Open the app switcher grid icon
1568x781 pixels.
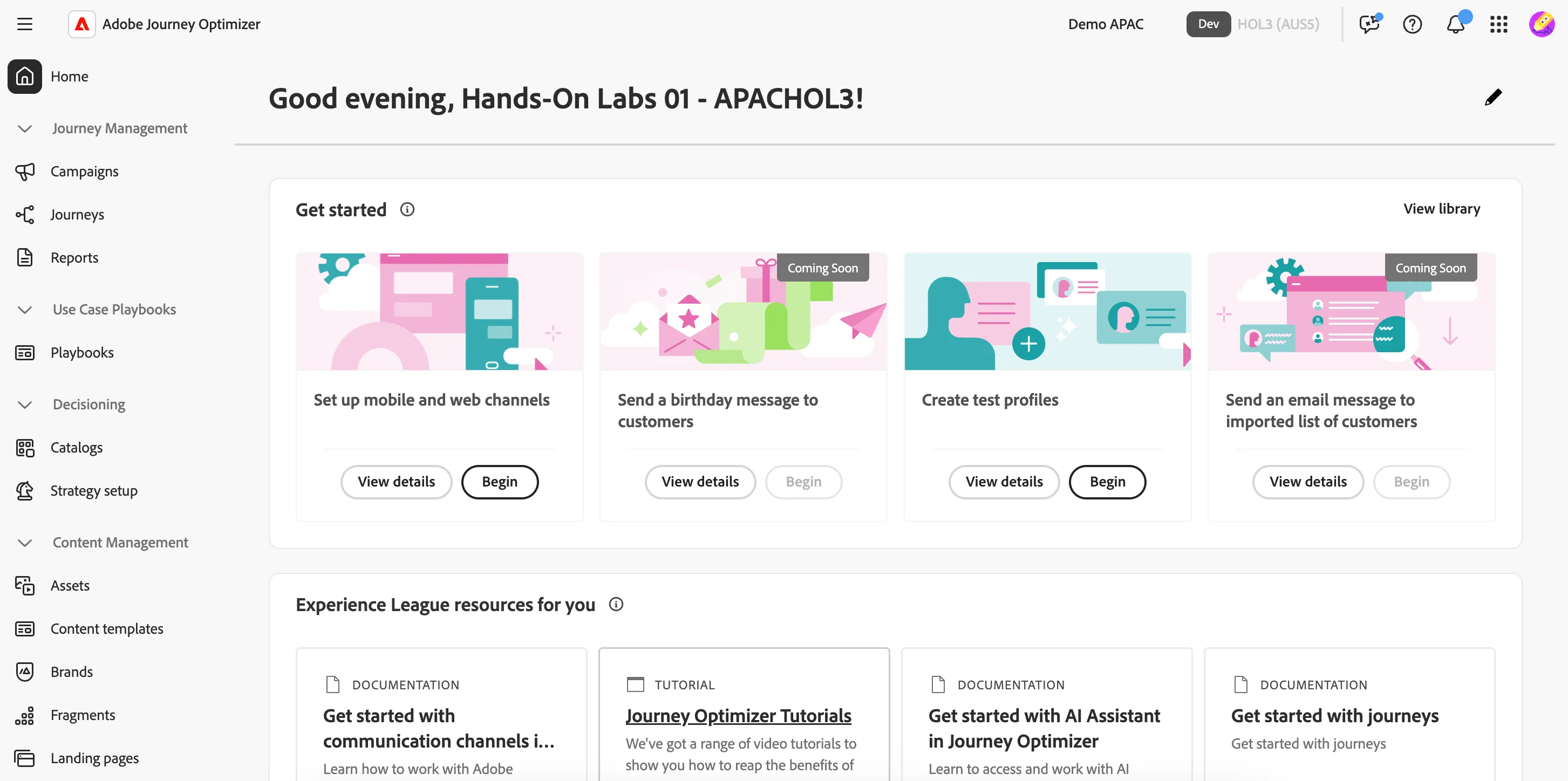click(x=1498, y=24)
